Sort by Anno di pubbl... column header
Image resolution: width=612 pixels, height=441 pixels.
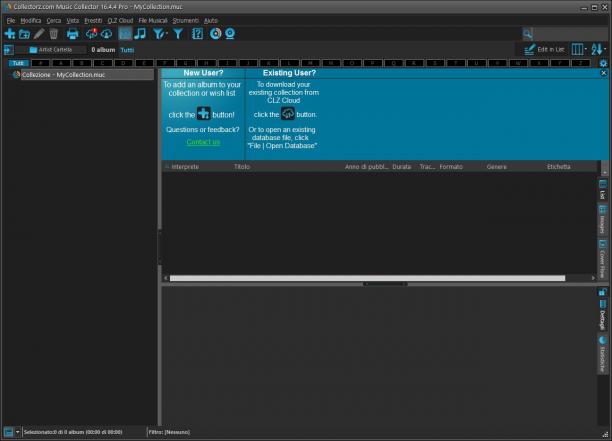[x=366, y=167]
